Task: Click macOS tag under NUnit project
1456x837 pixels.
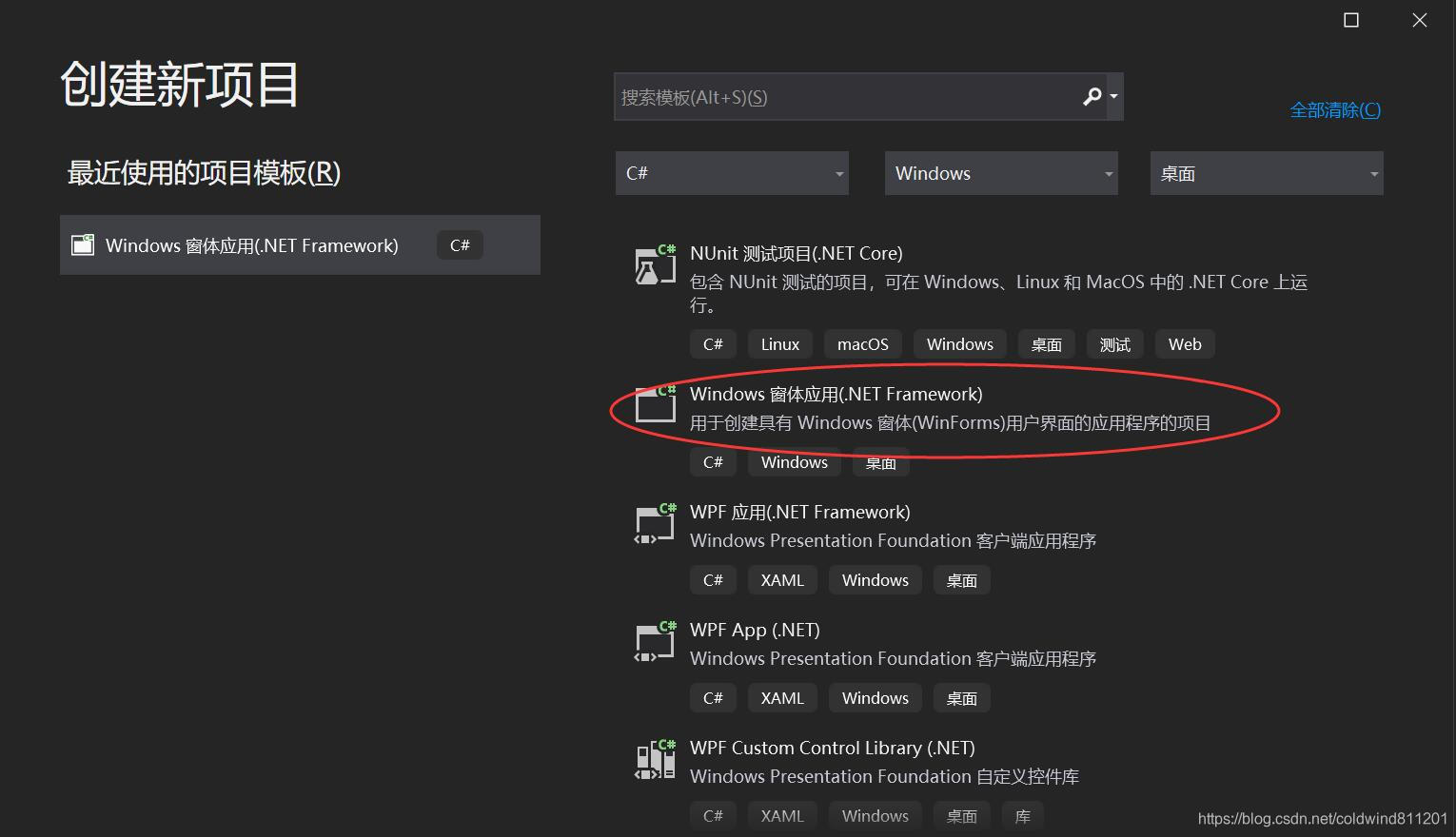Action: (x=862, y=344)
